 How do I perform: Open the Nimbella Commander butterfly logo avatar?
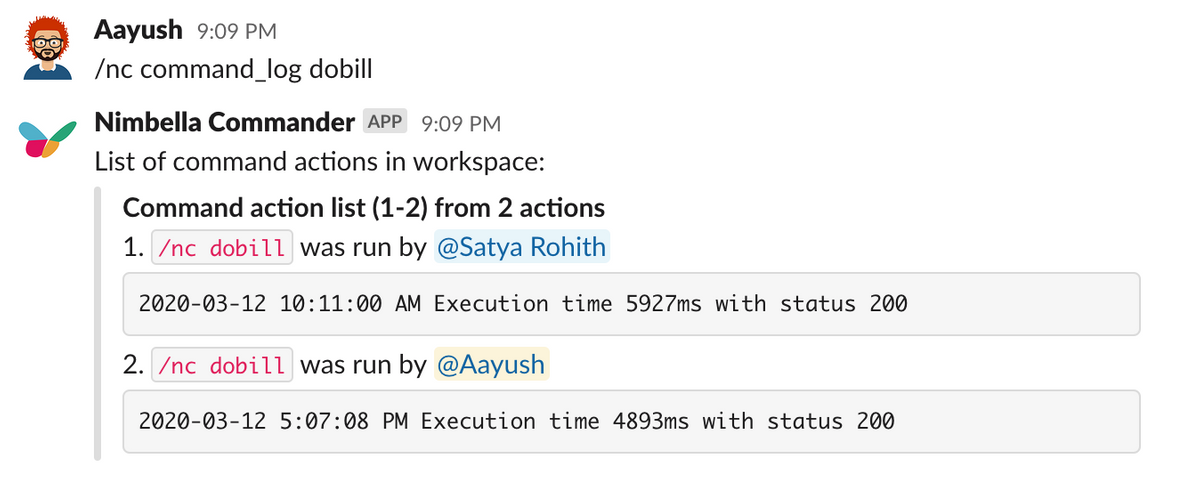coord(48,136)
